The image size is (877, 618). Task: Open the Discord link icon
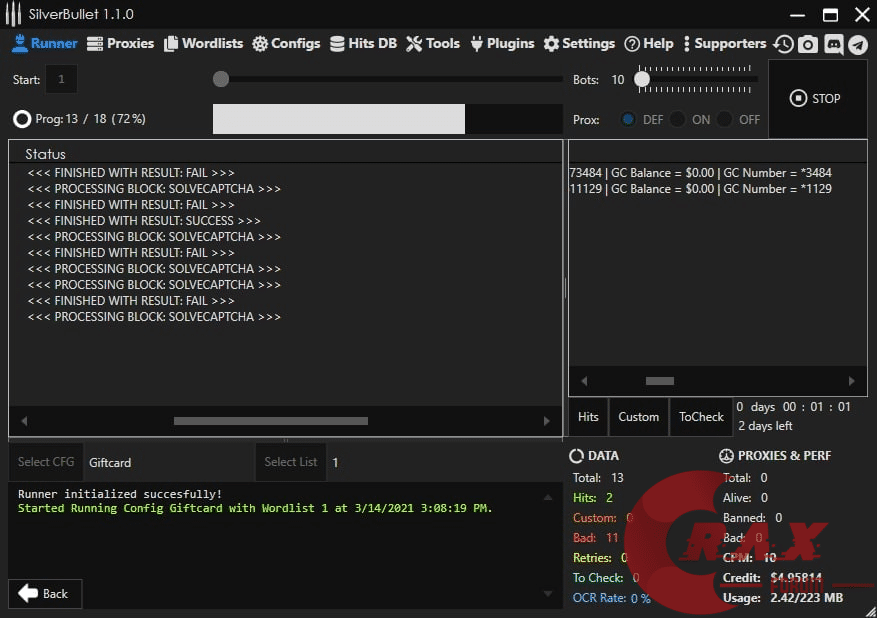(833, 44)
